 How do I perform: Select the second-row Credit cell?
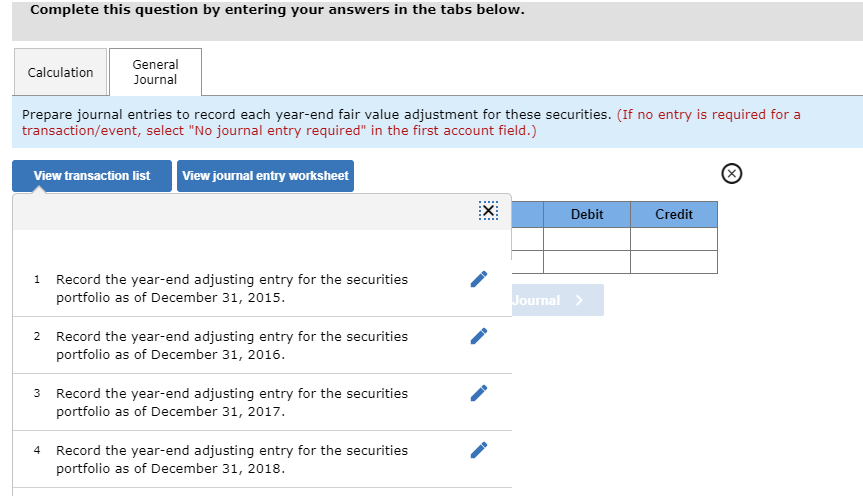point(674,262)
